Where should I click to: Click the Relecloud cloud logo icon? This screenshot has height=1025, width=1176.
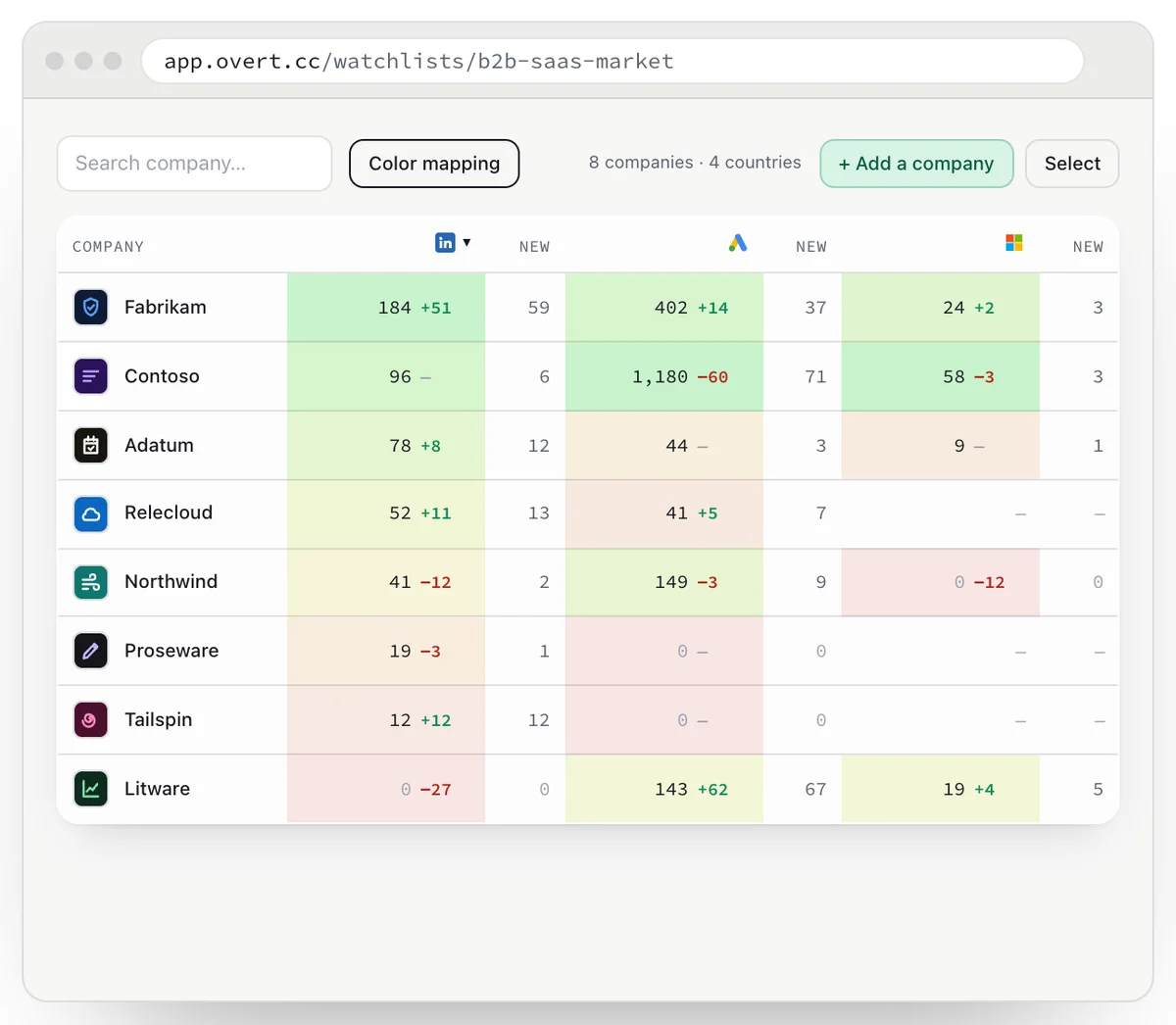pyautogui.click(x=91, y=513)
